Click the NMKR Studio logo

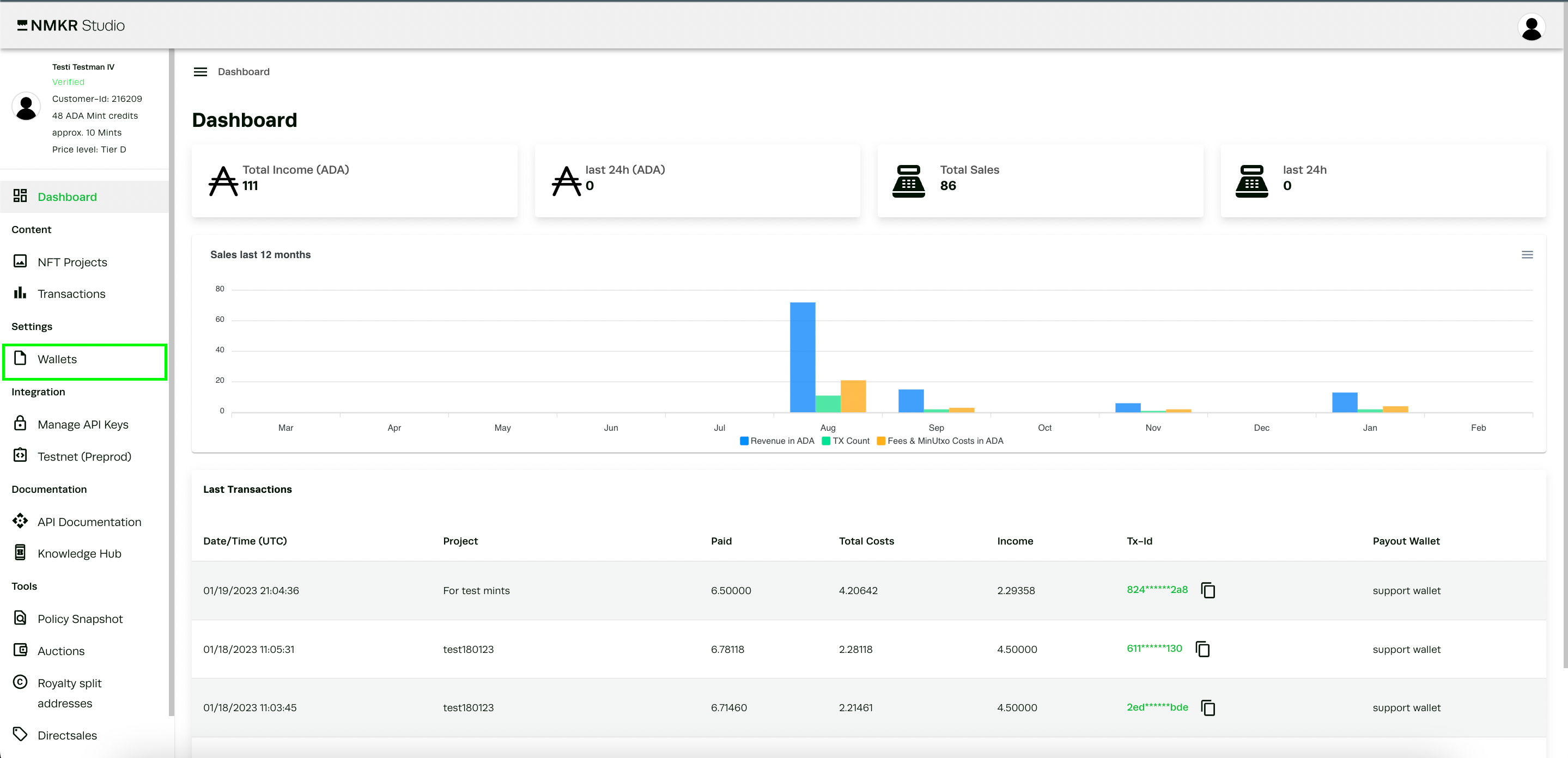tap(71, 26)
